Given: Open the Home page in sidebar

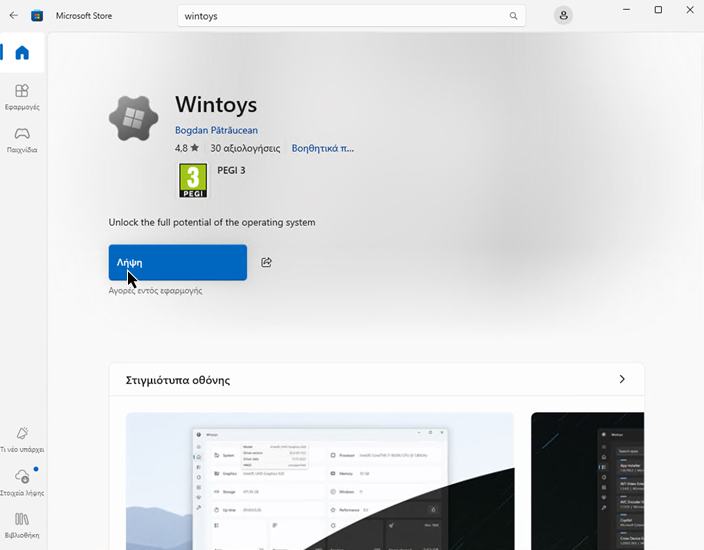Looking at the screenshot, I should click(x=22, y=53).
